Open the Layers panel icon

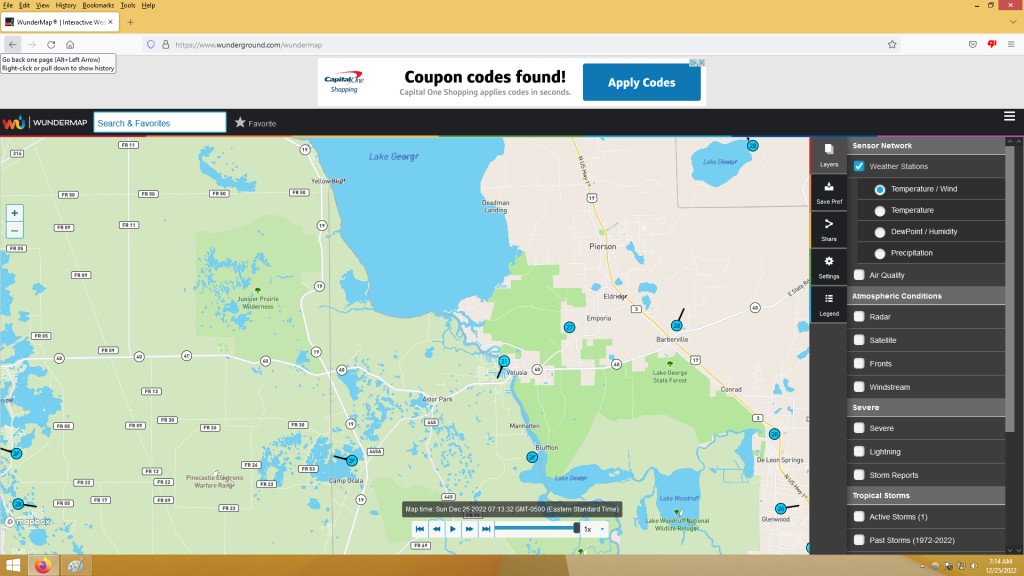pyautogui.click(x=829, y=155)
